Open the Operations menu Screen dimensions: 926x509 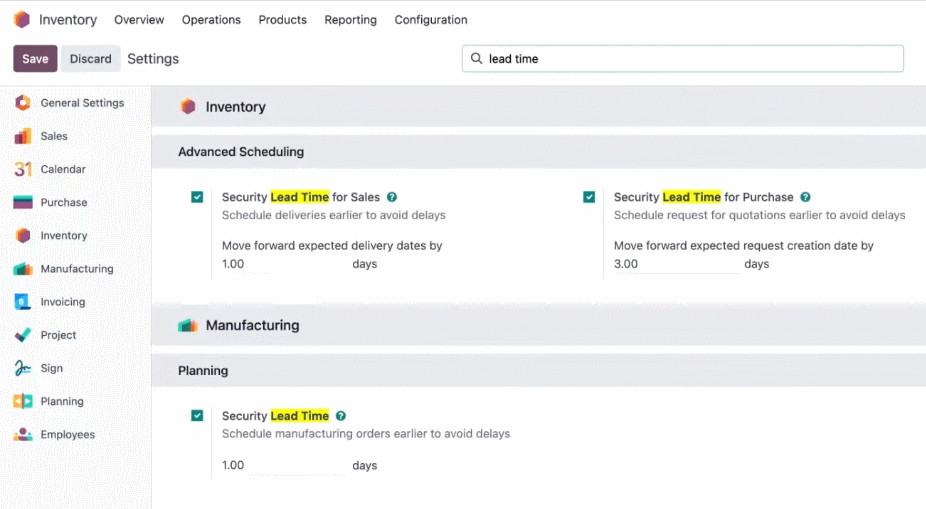(x=211, y=19)
